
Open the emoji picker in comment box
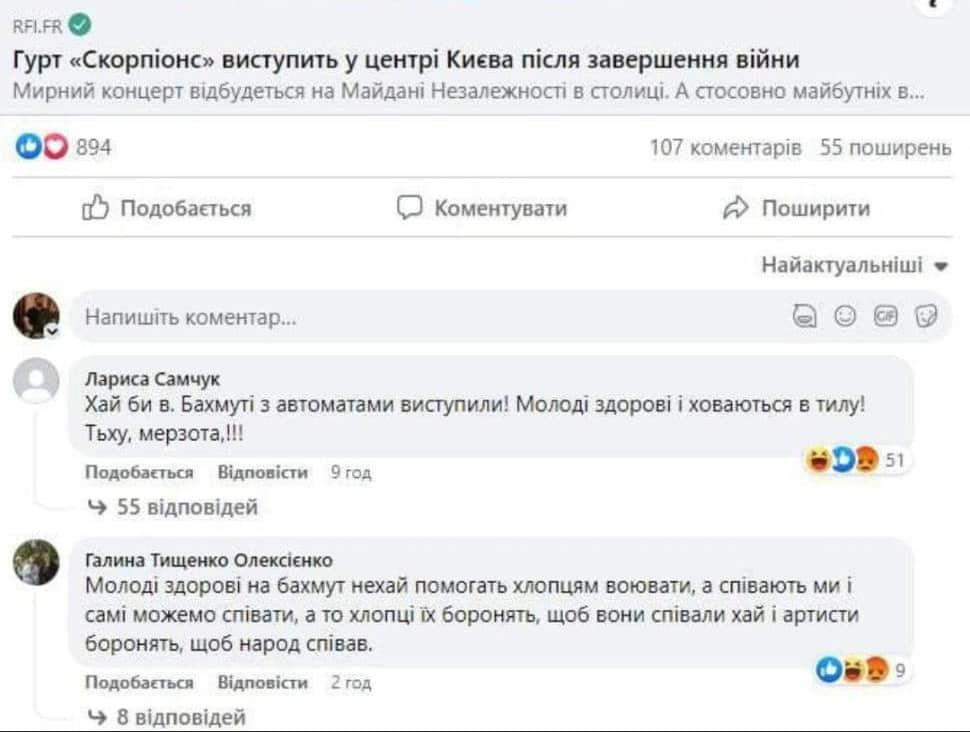(845, 317)
